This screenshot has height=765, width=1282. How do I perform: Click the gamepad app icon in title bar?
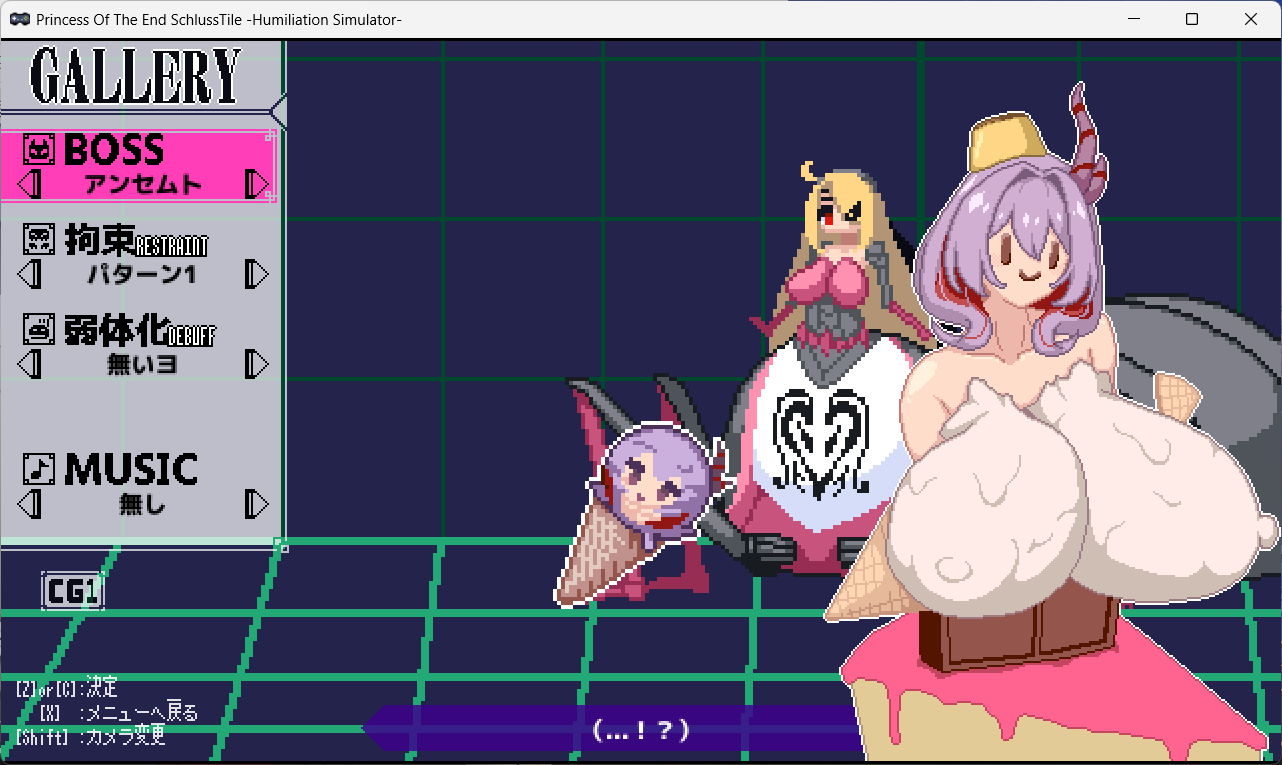(19, 19)
